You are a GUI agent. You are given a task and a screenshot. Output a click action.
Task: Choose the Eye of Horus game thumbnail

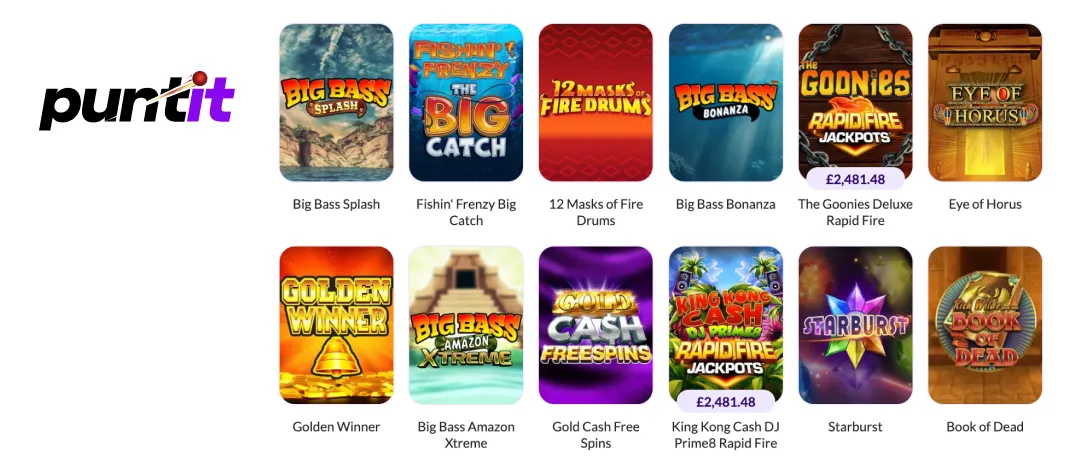pyautogui.click(x=985, y=103)
